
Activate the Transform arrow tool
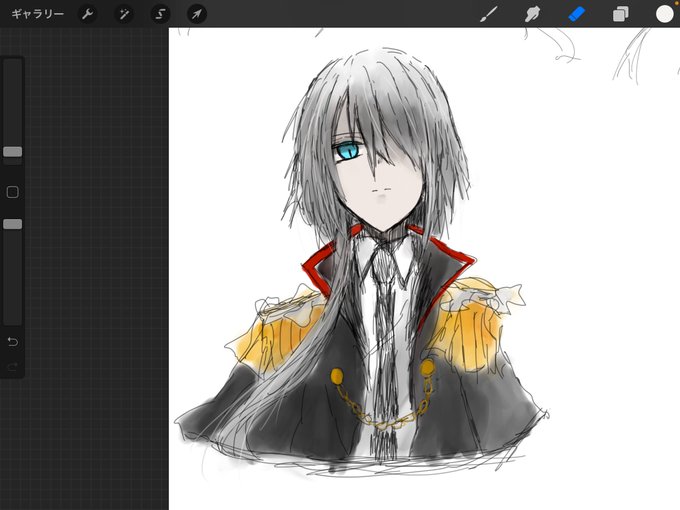click(196, 14)
